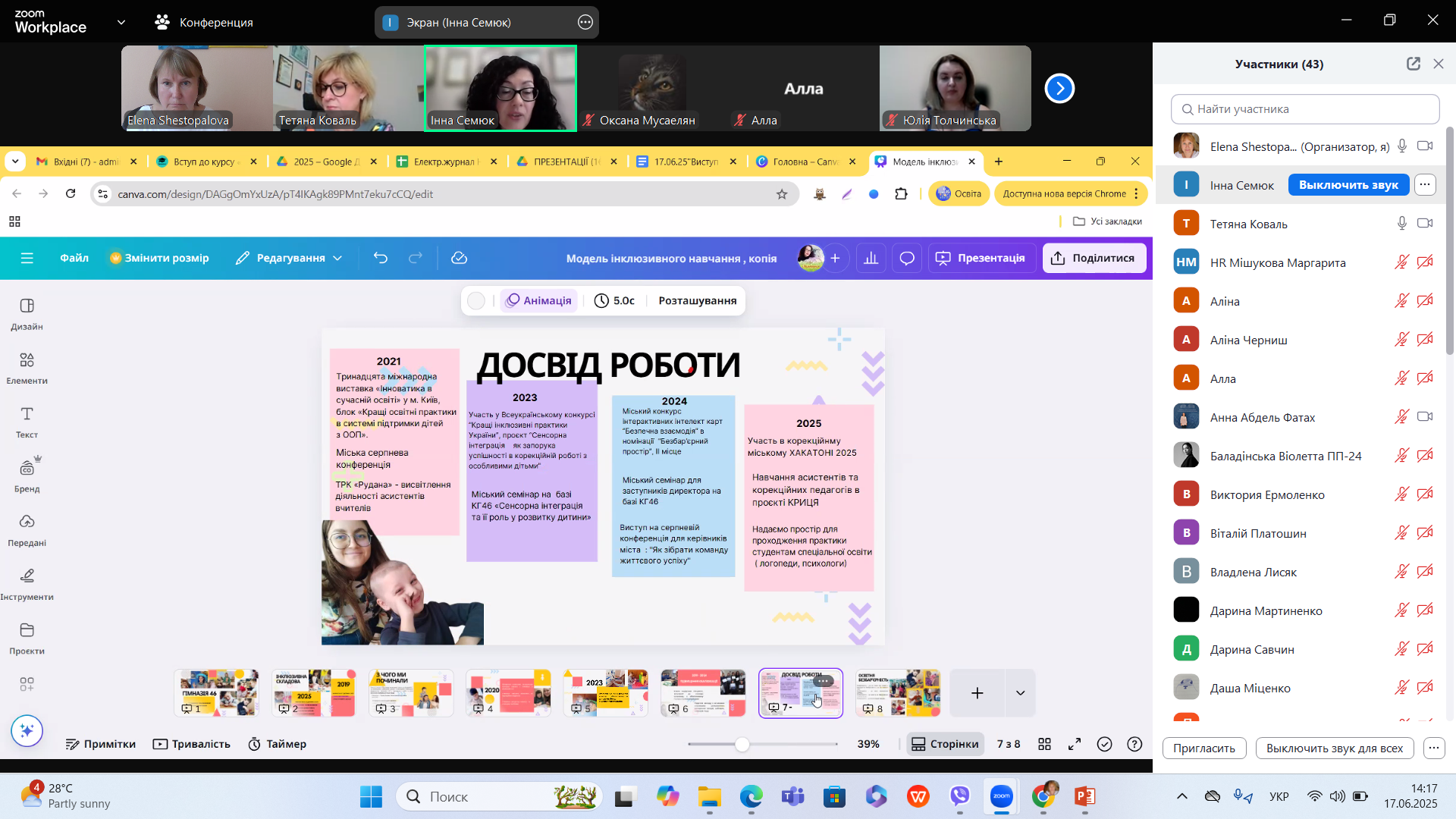Click the Поділитися share button

tap(1094, 258)
